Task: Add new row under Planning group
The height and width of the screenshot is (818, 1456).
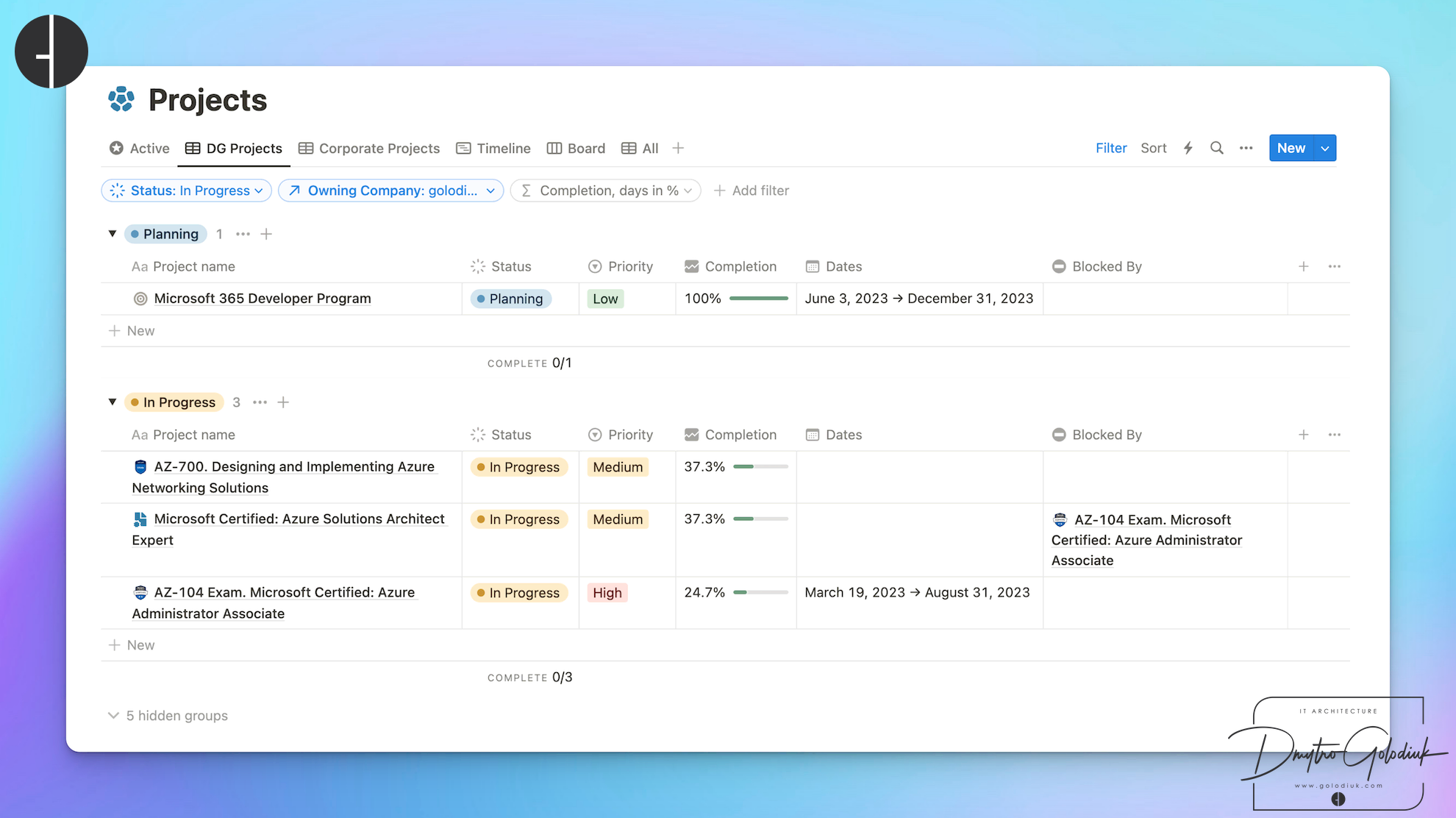Action: click(x=132, y=331)
